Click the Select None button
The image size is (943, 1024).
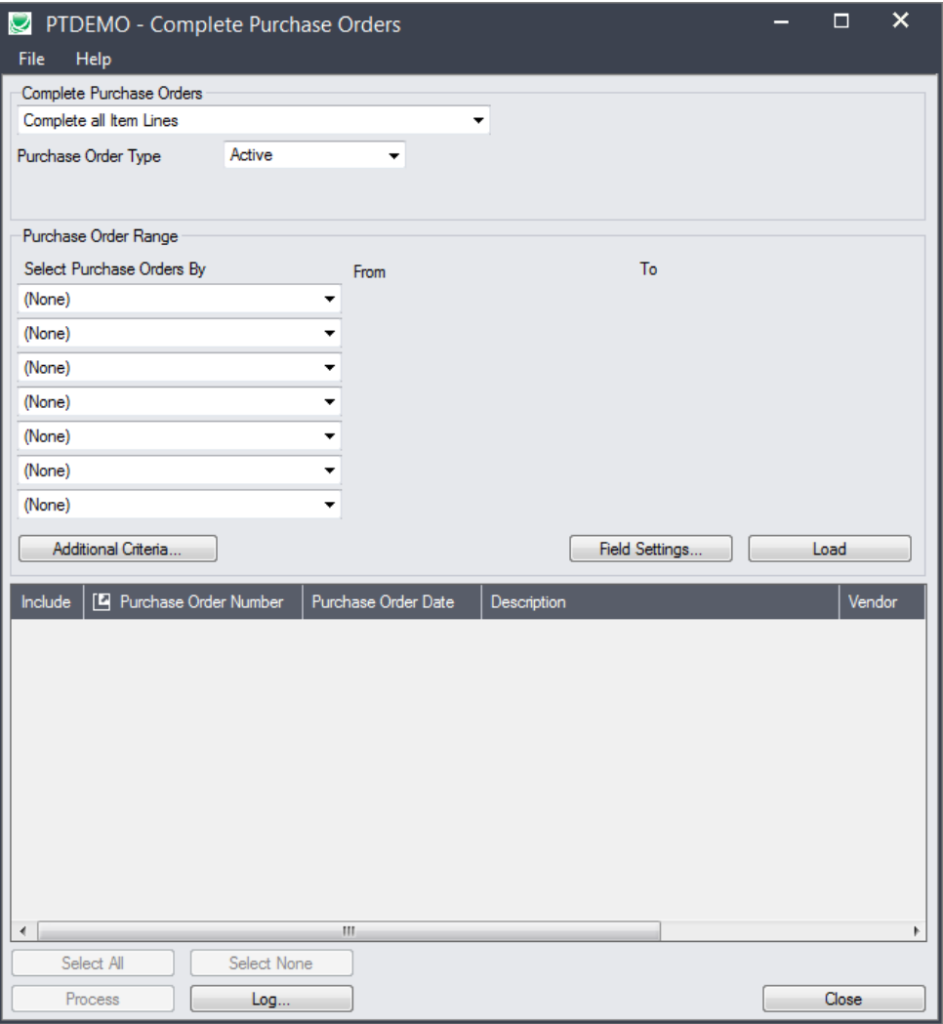click(271, 963)
